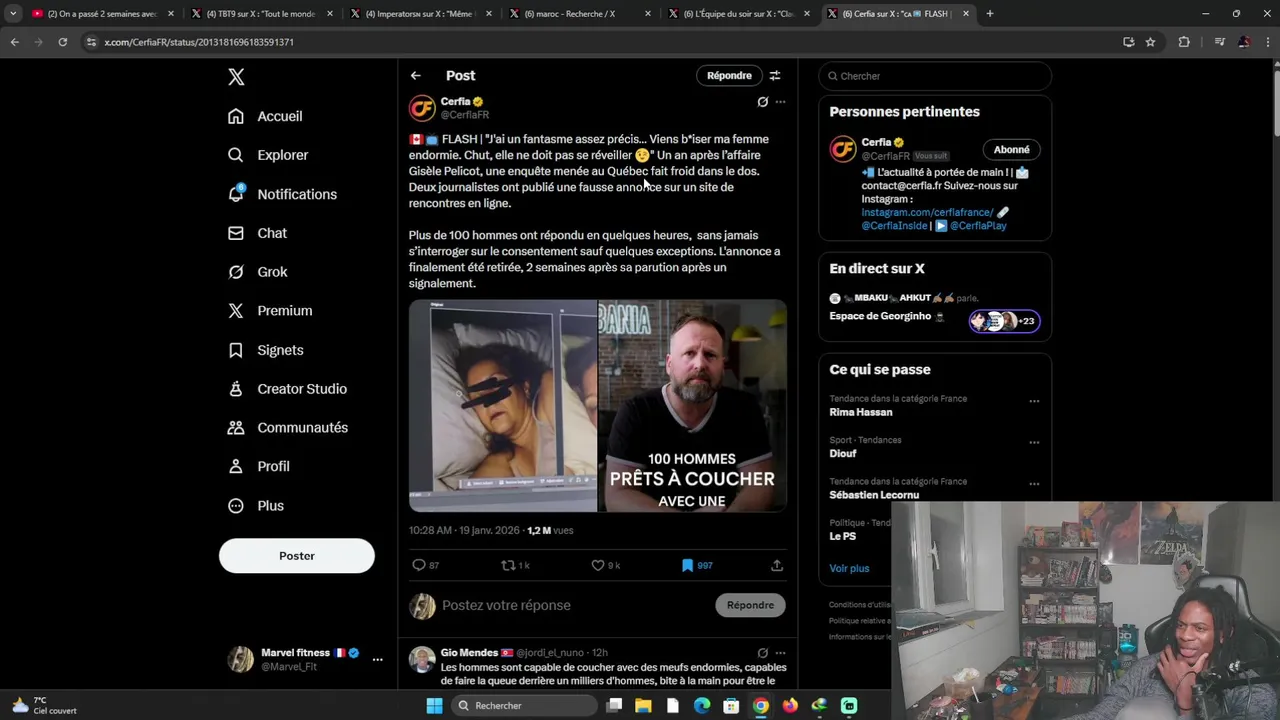Open the Windows Start menu
Screen dimensions: 1280x720
pos(434,706)
